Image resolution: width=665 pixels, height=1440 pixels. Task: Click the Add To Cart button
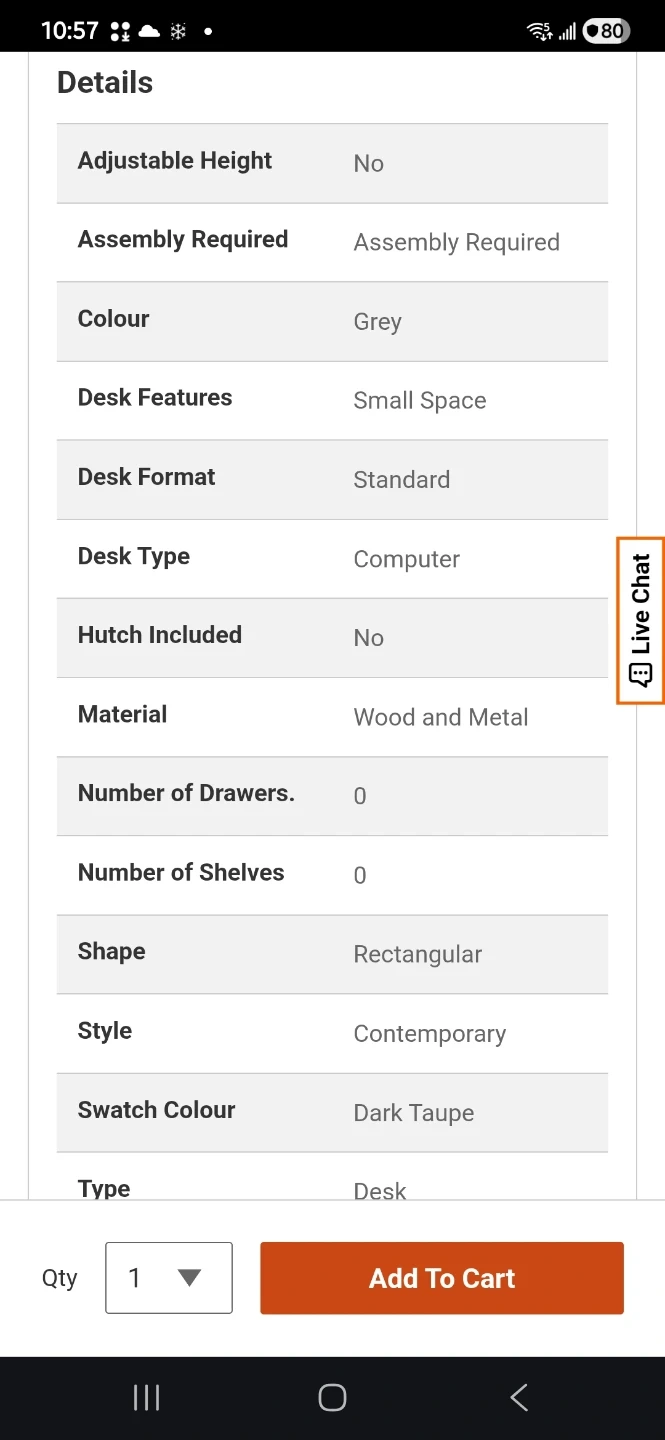pos(442,1278)
